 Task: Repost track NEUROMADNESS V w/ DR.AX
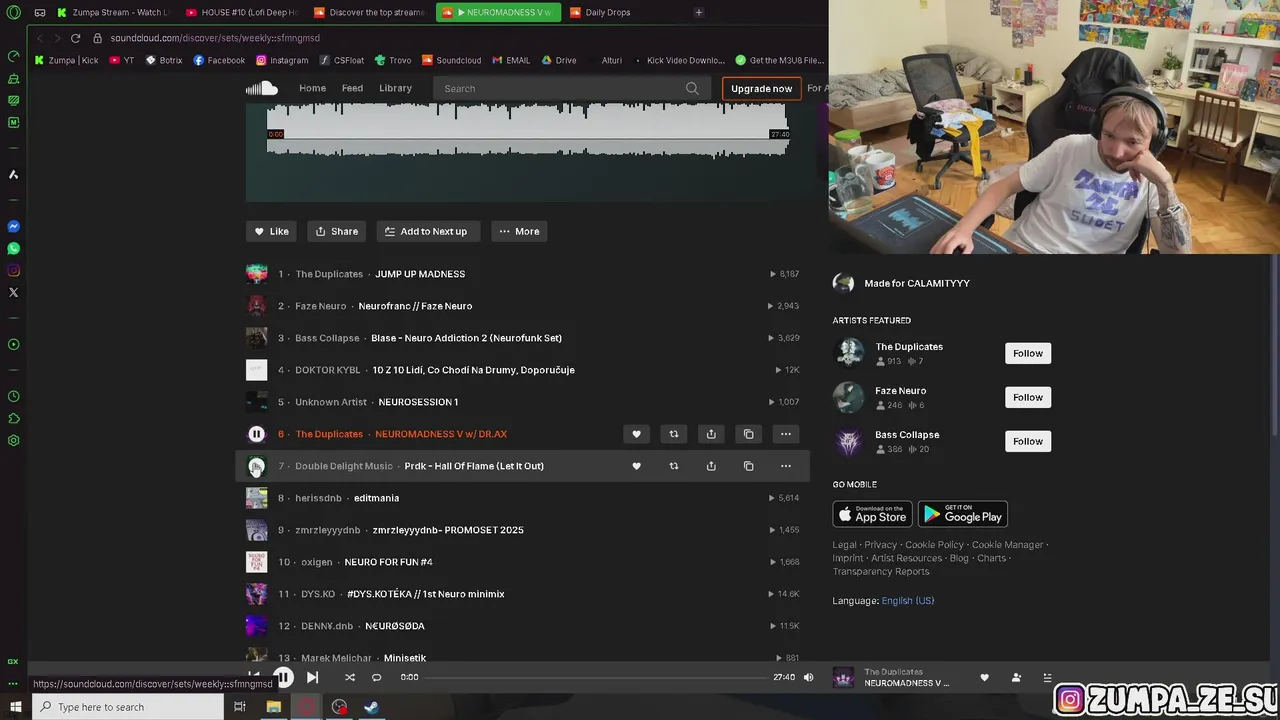click(x=673, y=434)
